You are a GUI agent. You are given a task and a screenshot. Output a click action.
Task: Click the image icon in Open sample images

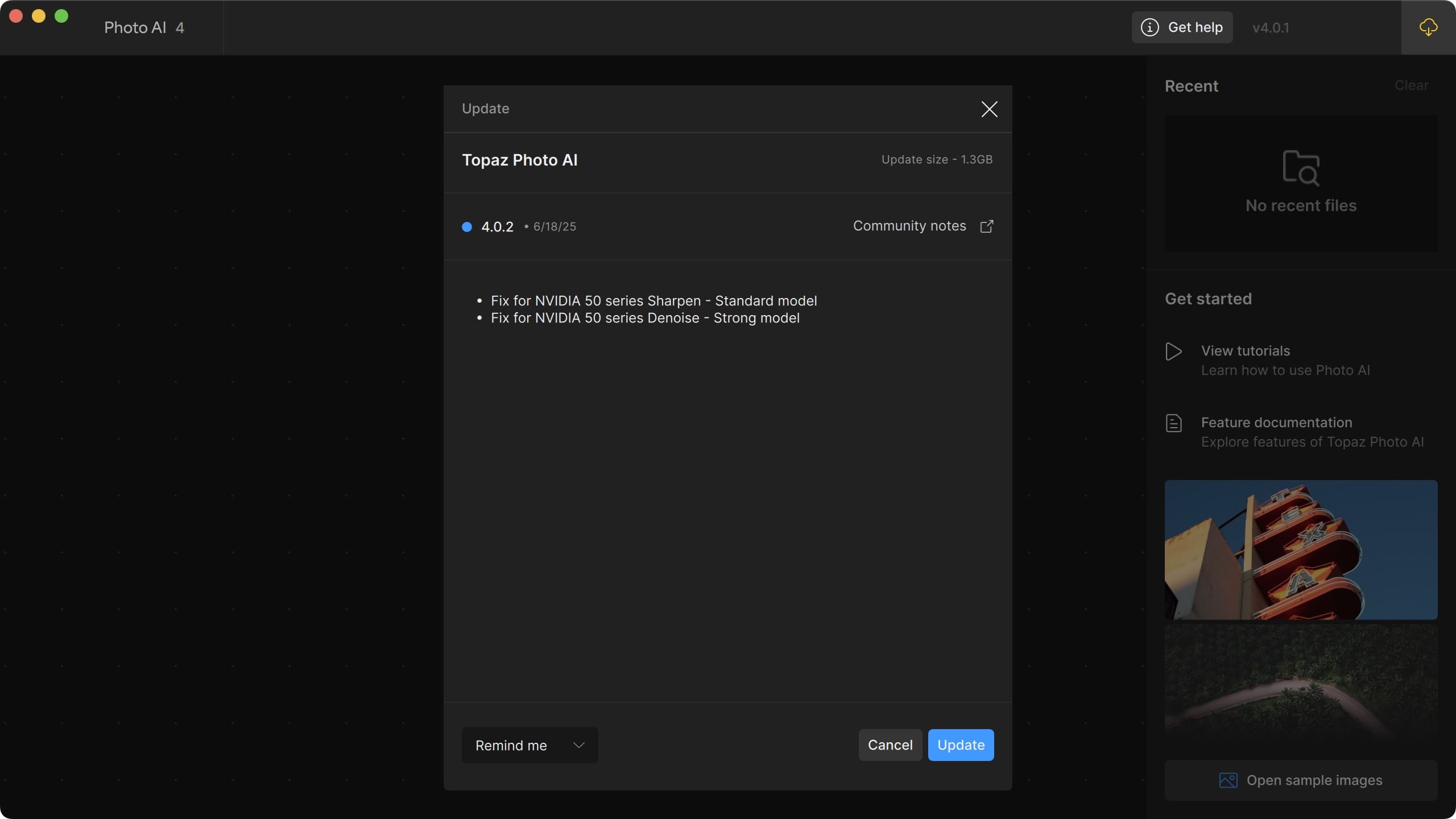pos(1228,780)
